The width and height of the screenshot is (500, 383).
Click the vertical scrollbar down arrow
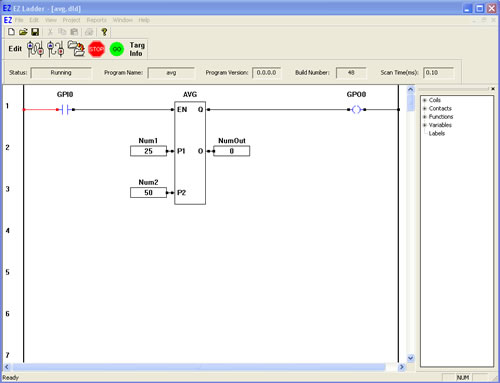[411, 358]
